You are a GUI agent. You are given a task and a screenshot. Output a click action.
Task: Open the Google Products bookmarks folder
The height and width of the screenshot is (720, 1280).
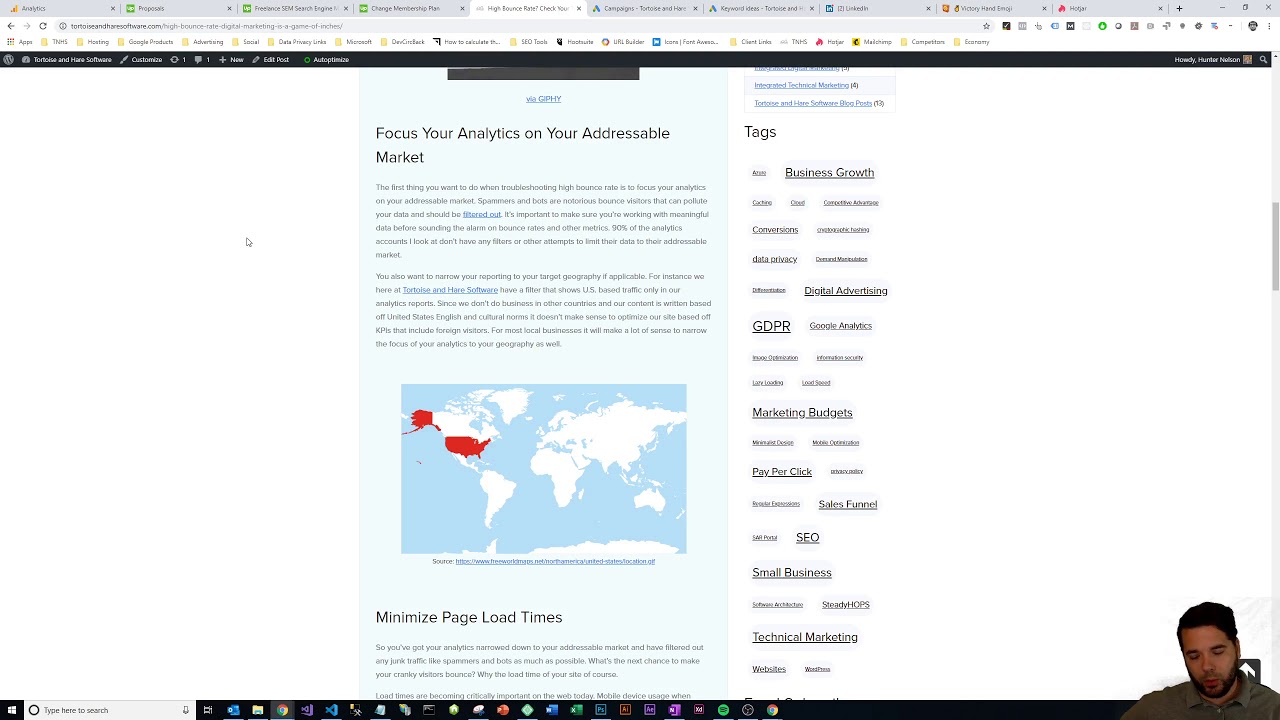[x=145, y=42]
